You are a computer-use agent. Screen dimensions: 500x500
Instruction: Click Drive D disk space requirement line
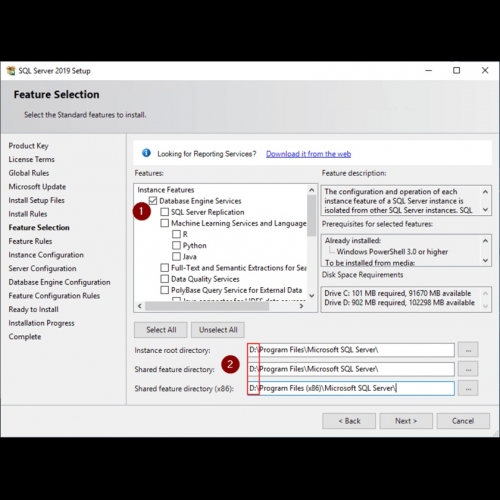[399, 303]
